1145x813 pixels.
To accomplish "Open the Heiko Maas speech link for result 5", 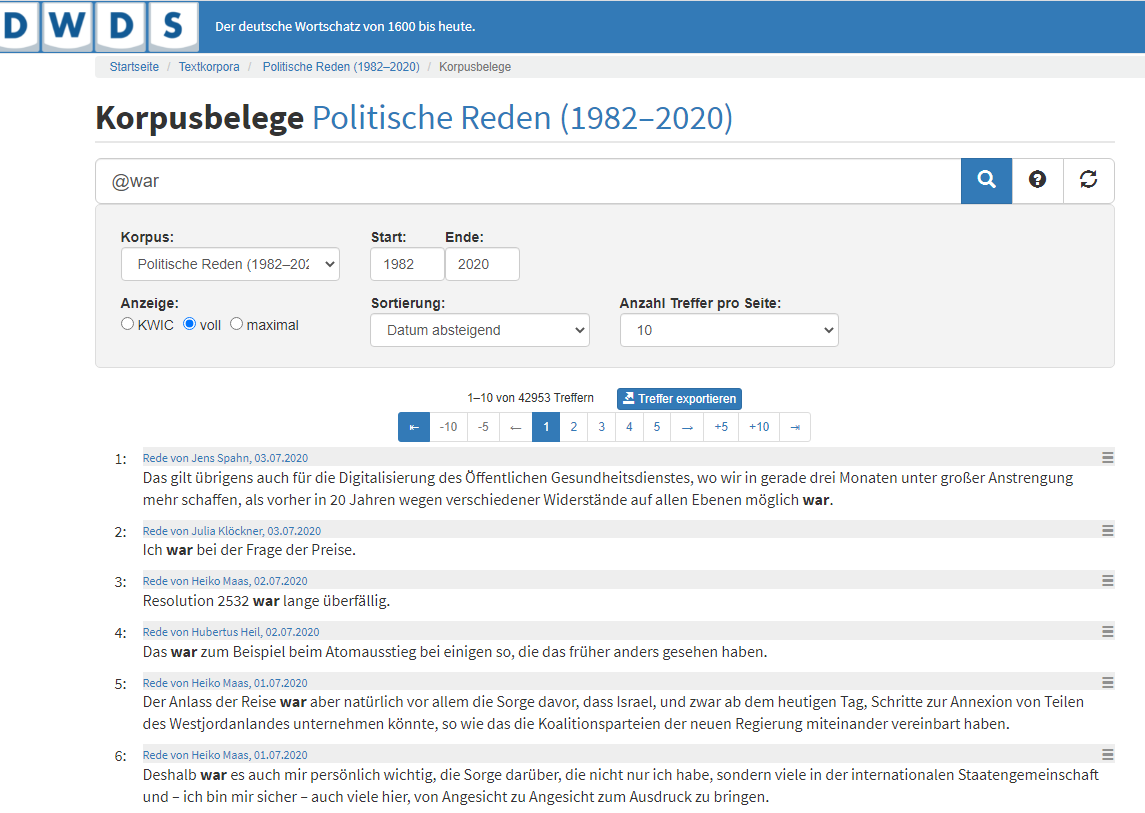I will pos(225,683).
